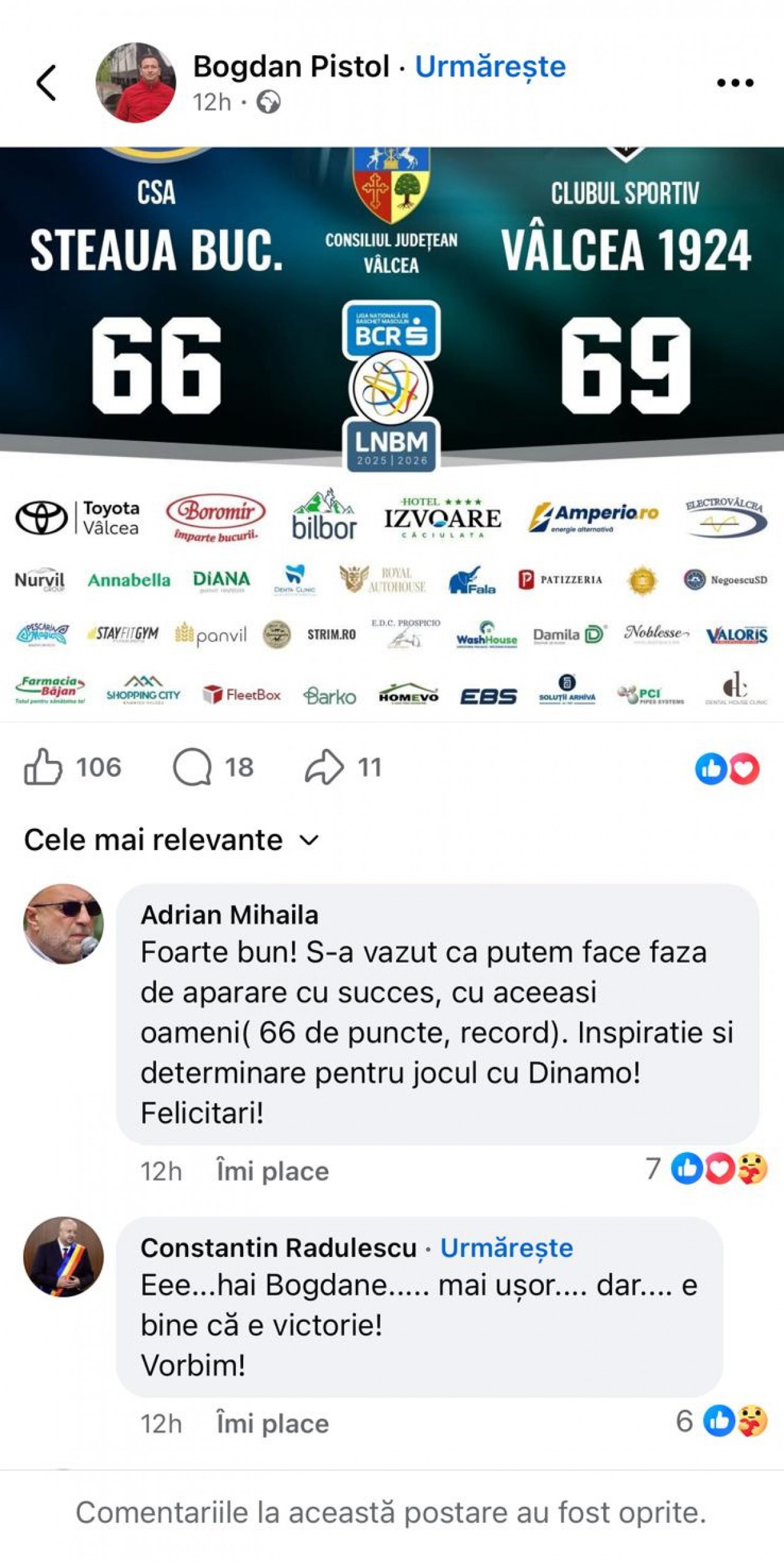The image size is (784, 1562).
Task: Open Adrian Mihaila's name link
Action: pos(230,915)
